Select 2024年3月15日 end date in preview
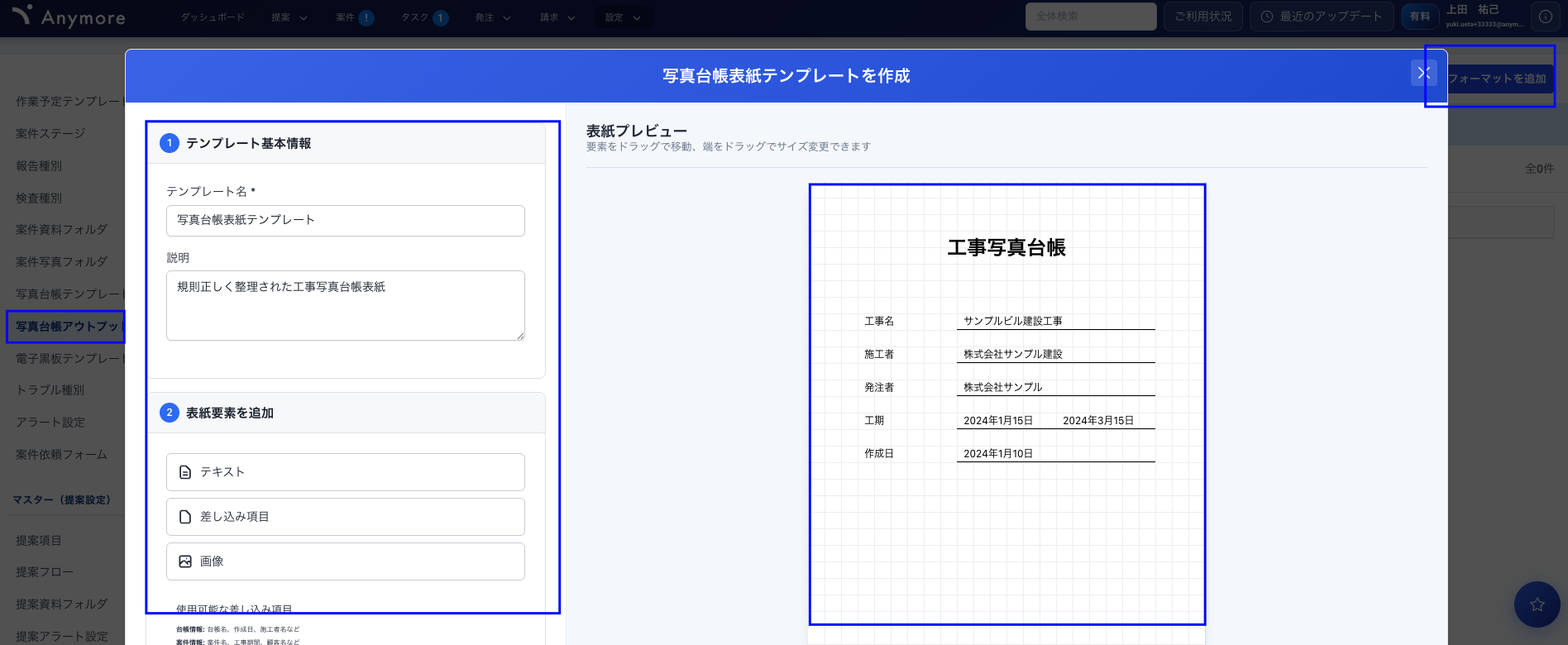Viewport: 1568px width, 645px height. (1098, 420)
